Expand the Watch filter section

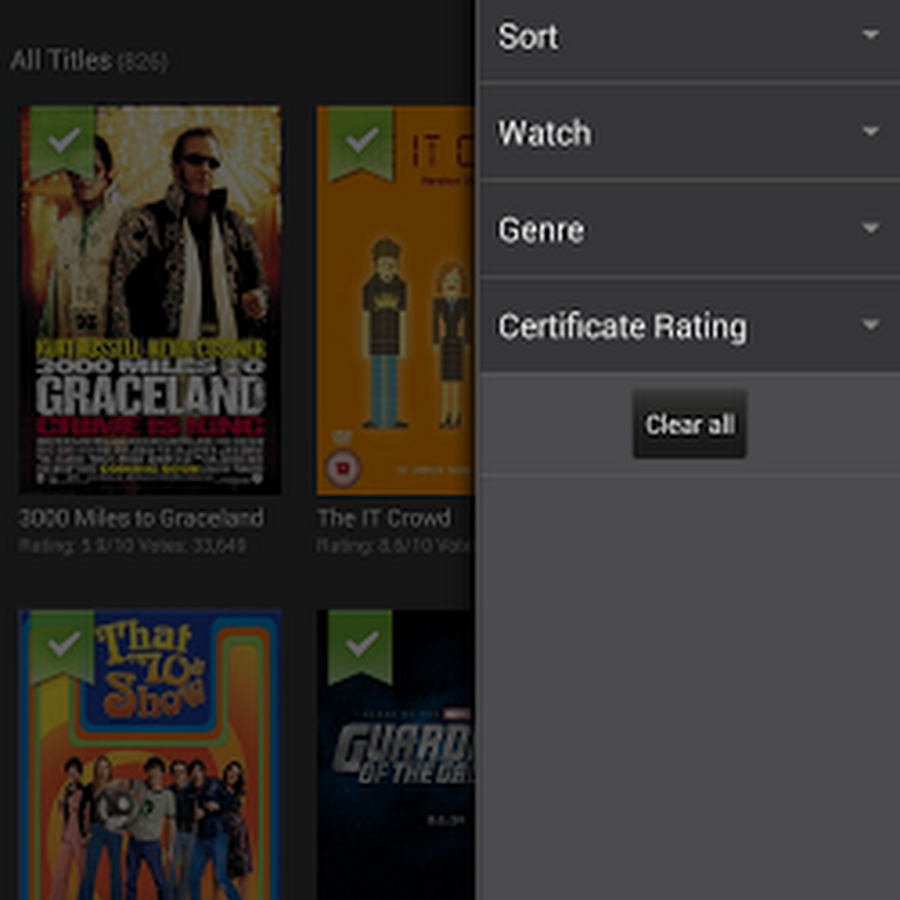pyautogui.click(x=690, y=133)
